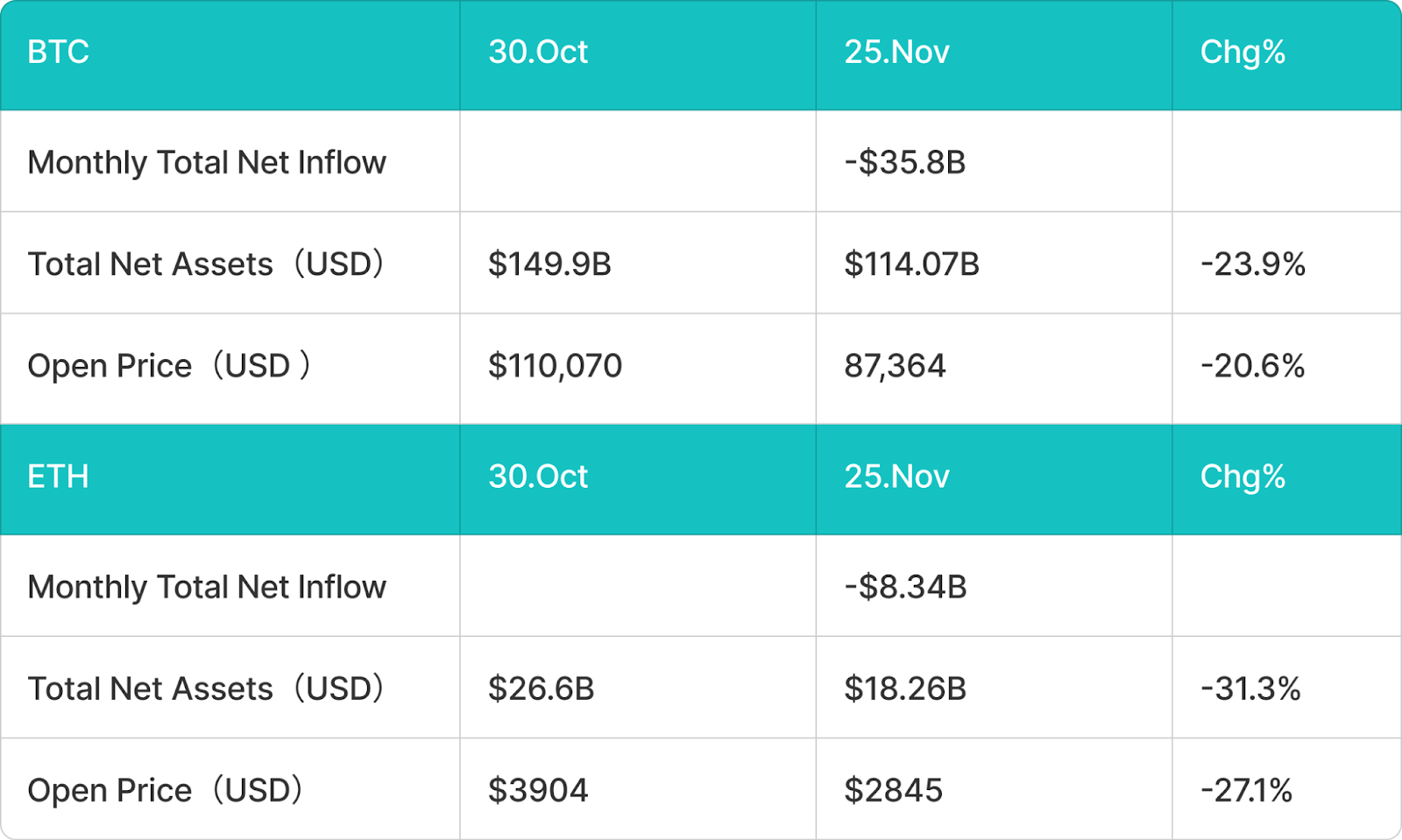Select the -20.6% change value
This screenshot has width=1402, height=840.
(x=1253, y=366)
